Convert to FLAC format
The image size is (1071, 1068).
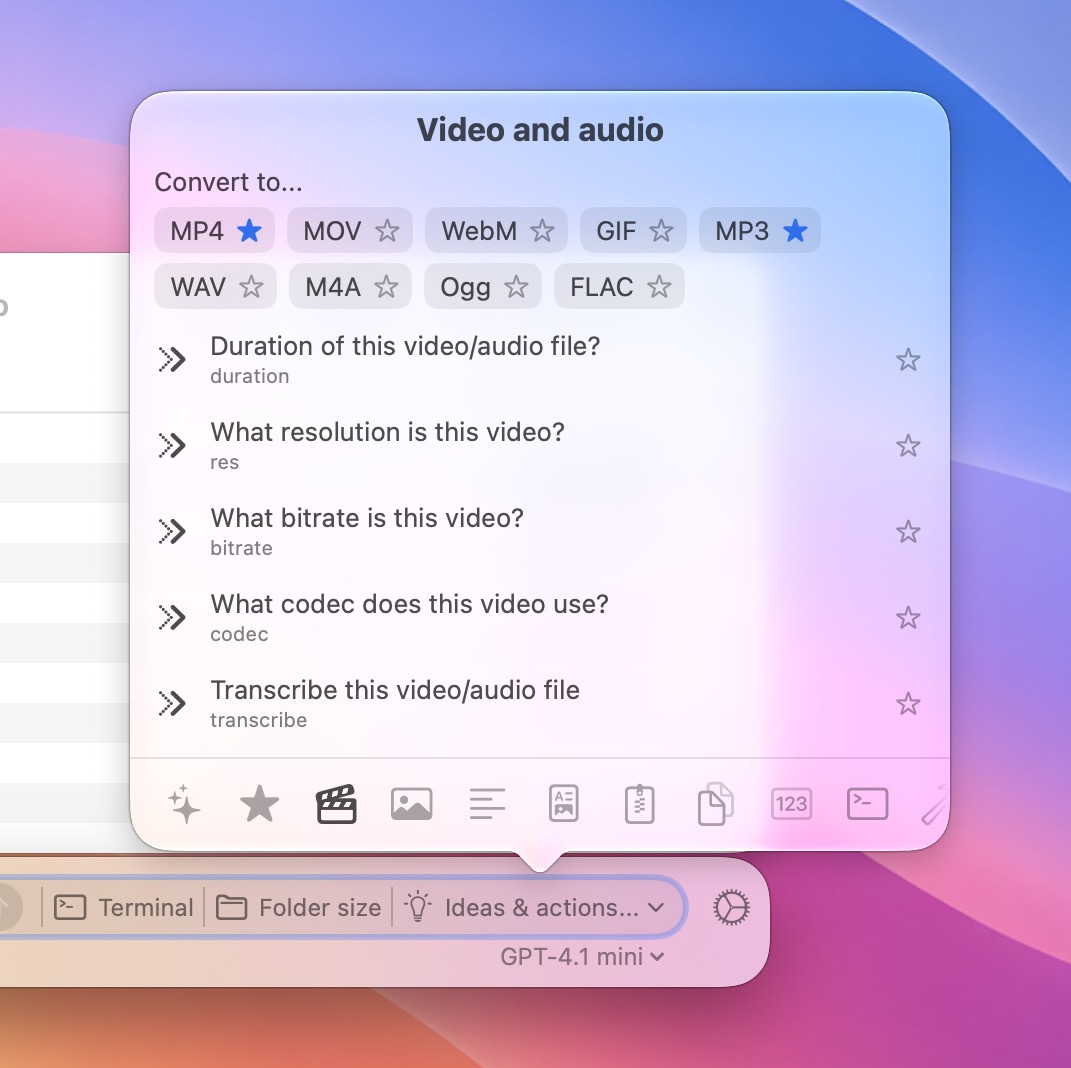click(x=601, y=287)
